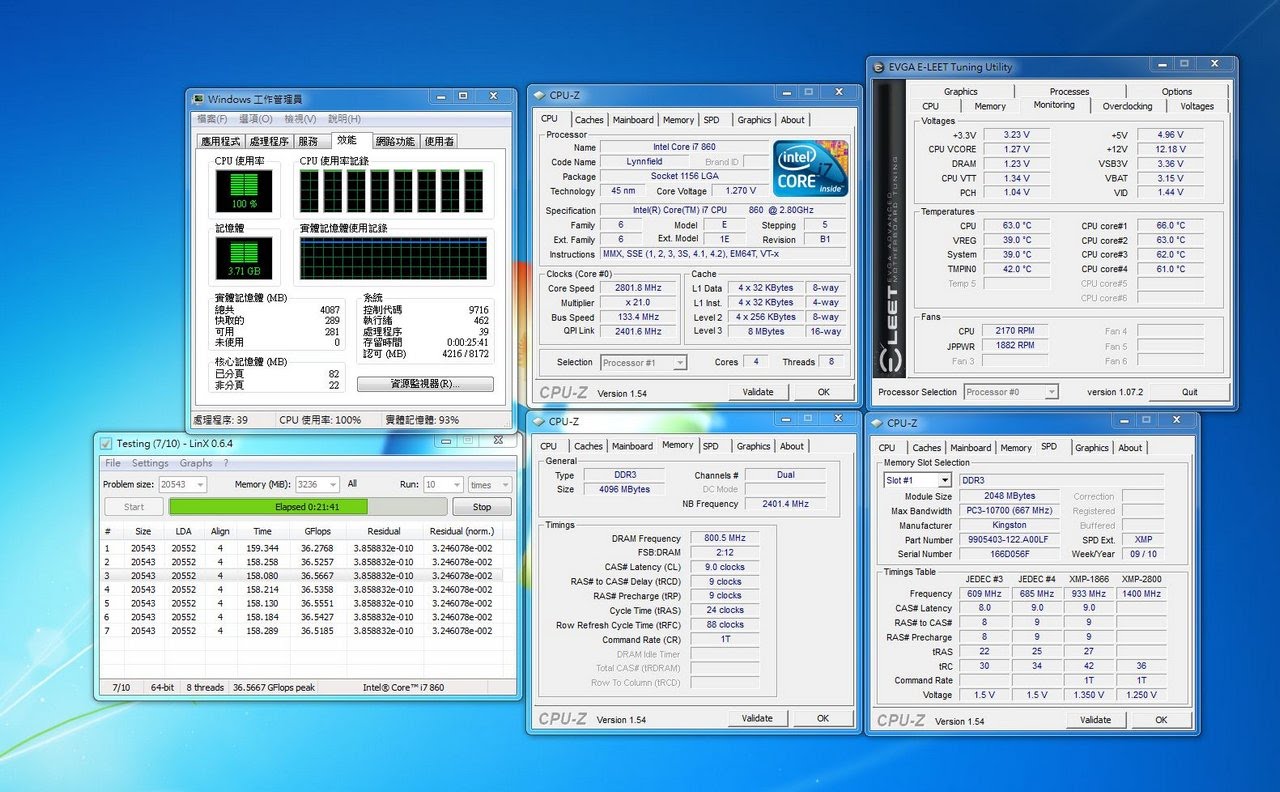The width and height of the screenshot is (1280, 792).
Task: Click the CPU 使用率 100% meter in Task Manager
Action: tap(244, 191)
